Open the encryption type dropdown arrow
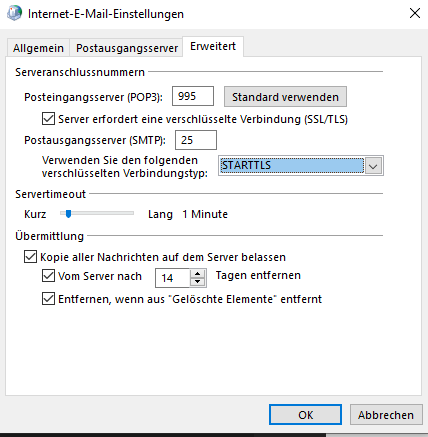The height and width of the screenshot is (437, 428). pyautogui.click(x=373, y=166)
